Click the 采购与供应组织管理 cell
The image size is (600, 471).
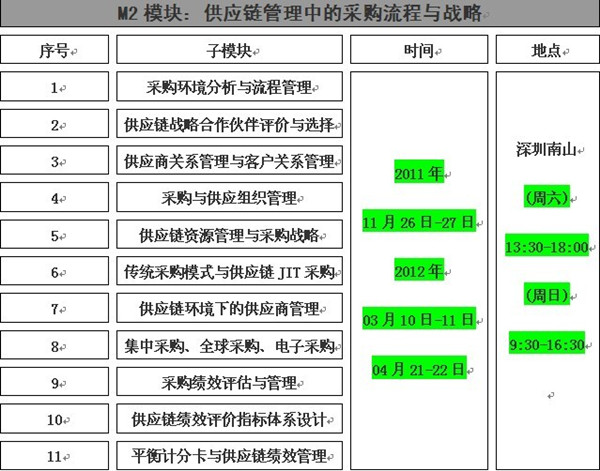coord(230,198)
